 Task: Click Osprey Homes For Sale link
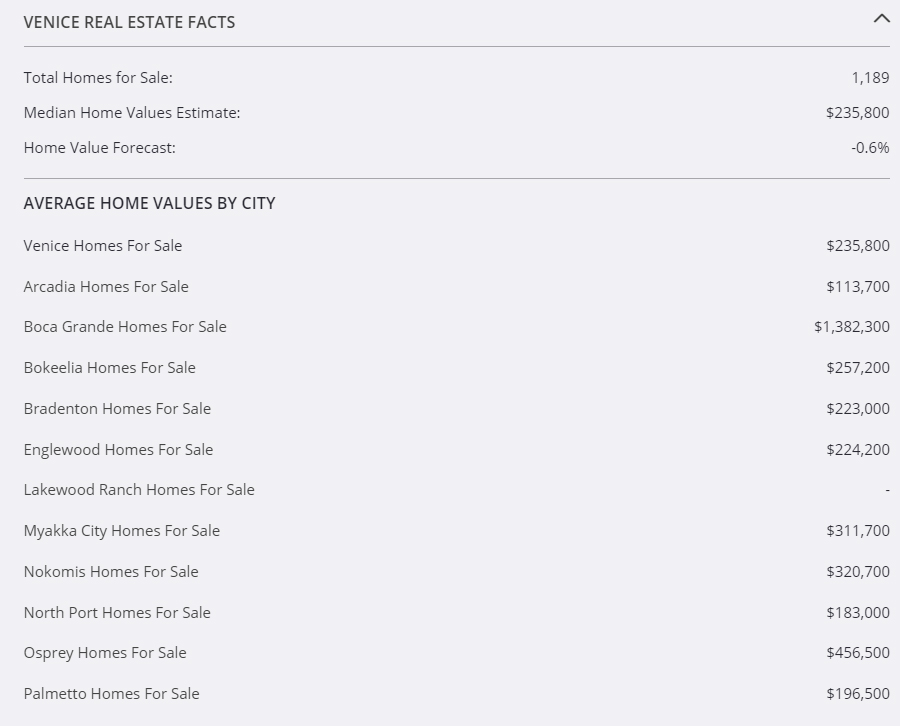pos(105,653)
